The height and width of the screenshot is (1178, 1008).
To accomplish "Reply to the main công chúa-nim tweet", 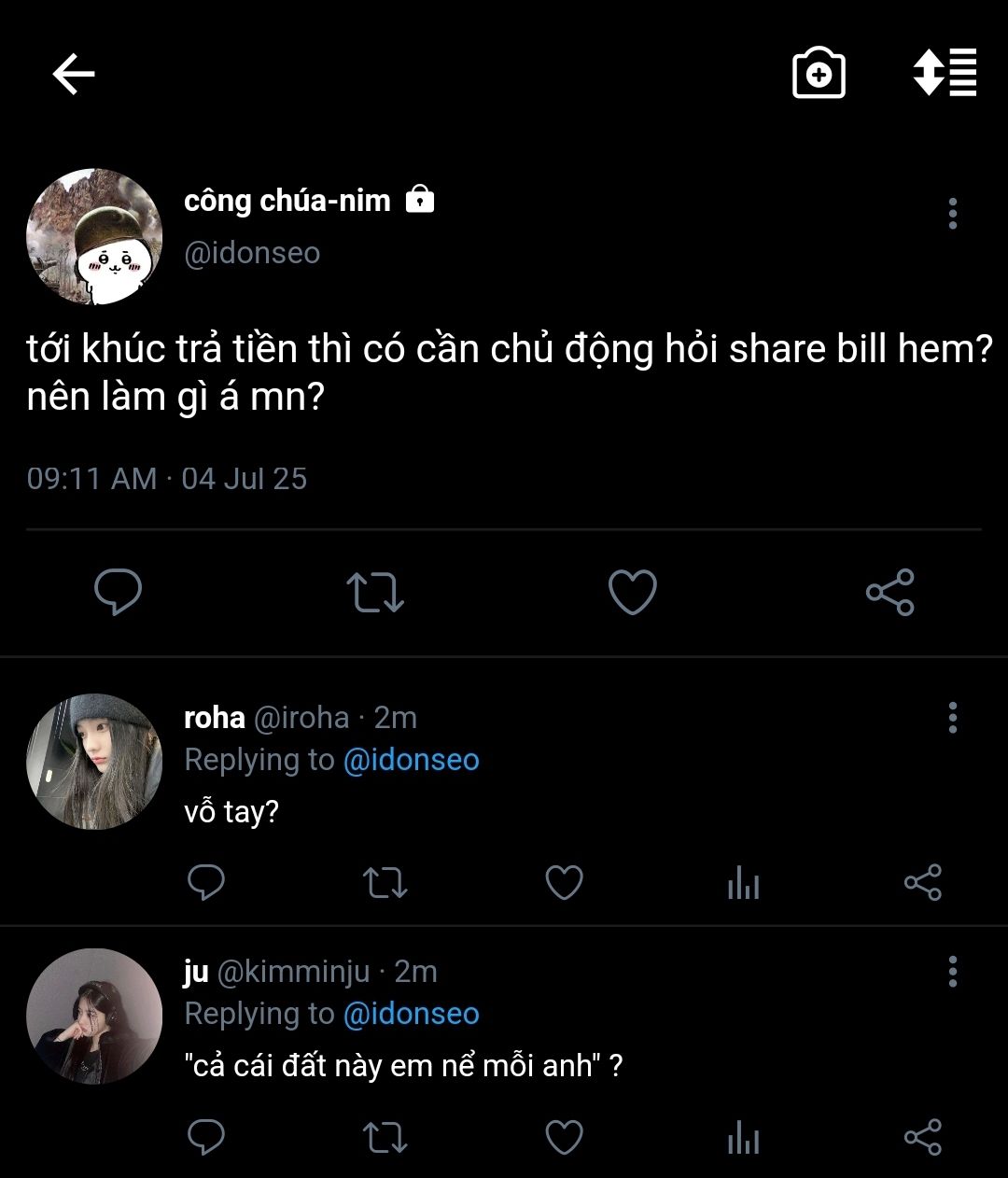I will point(119,592).
